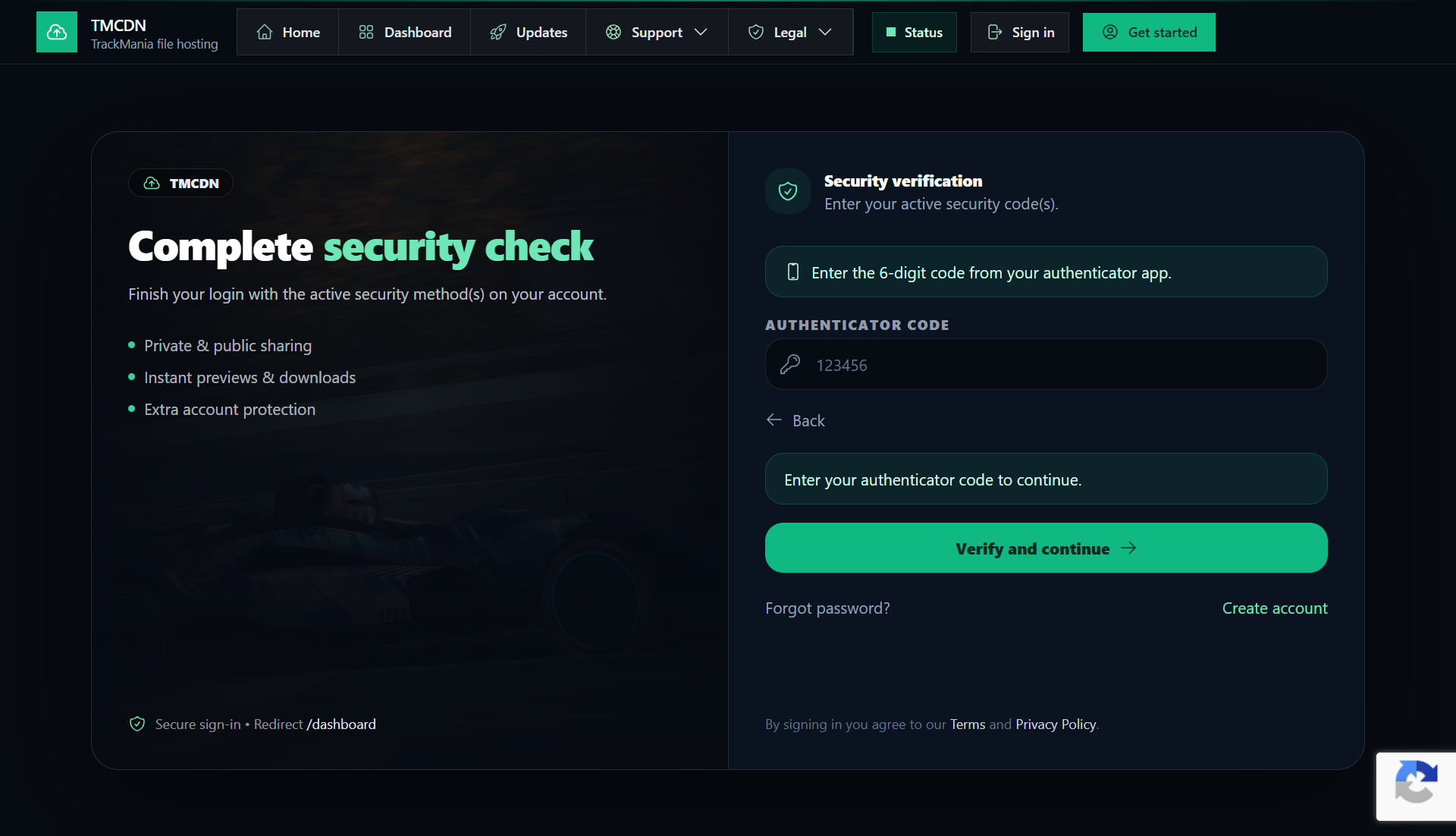Screen dimensions: 1456x836
Task: Click the reCAPTCHA badge icon
Action: coord(1415,784)
